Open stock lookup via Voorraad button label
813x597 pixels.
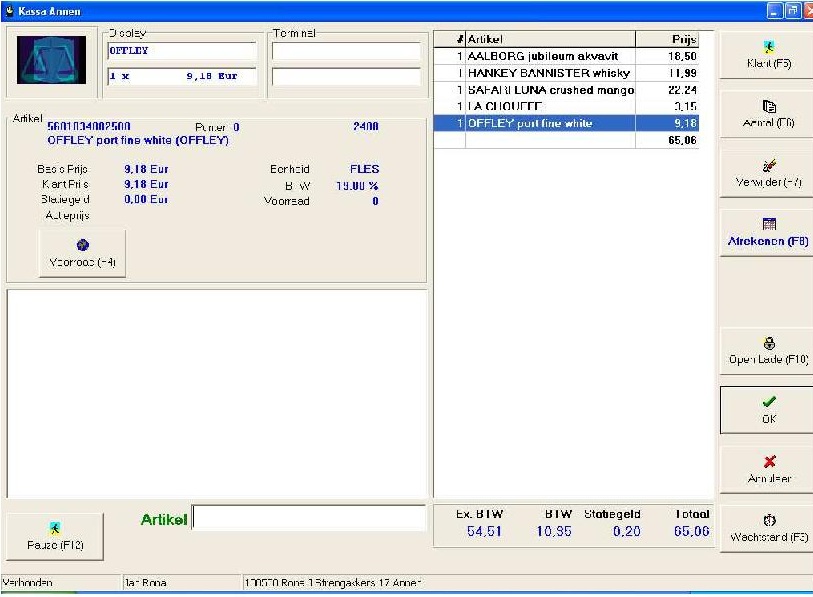[x=82, y=262]
